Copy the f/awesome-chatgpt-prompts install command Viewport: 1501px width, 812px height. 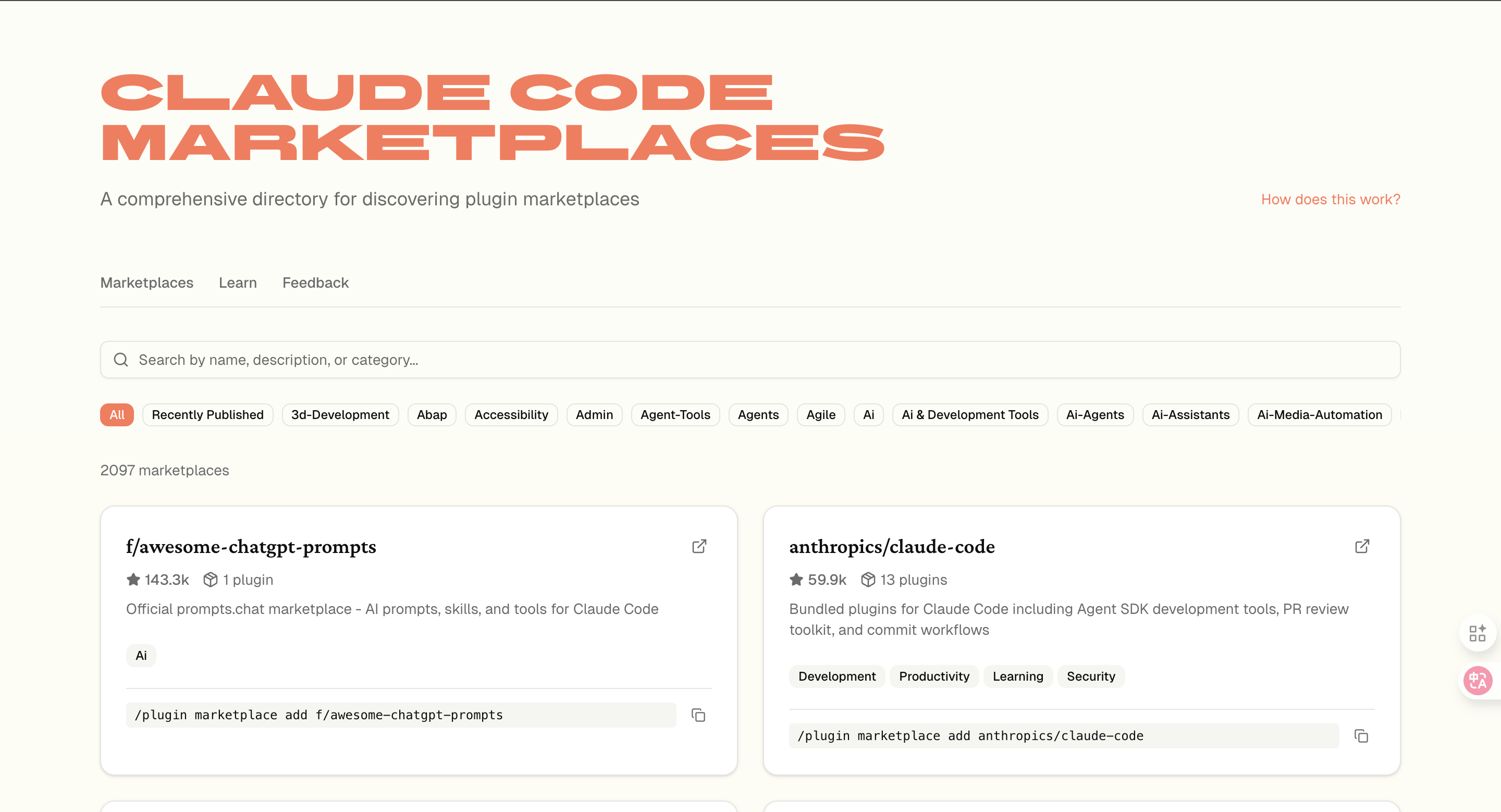698,715
